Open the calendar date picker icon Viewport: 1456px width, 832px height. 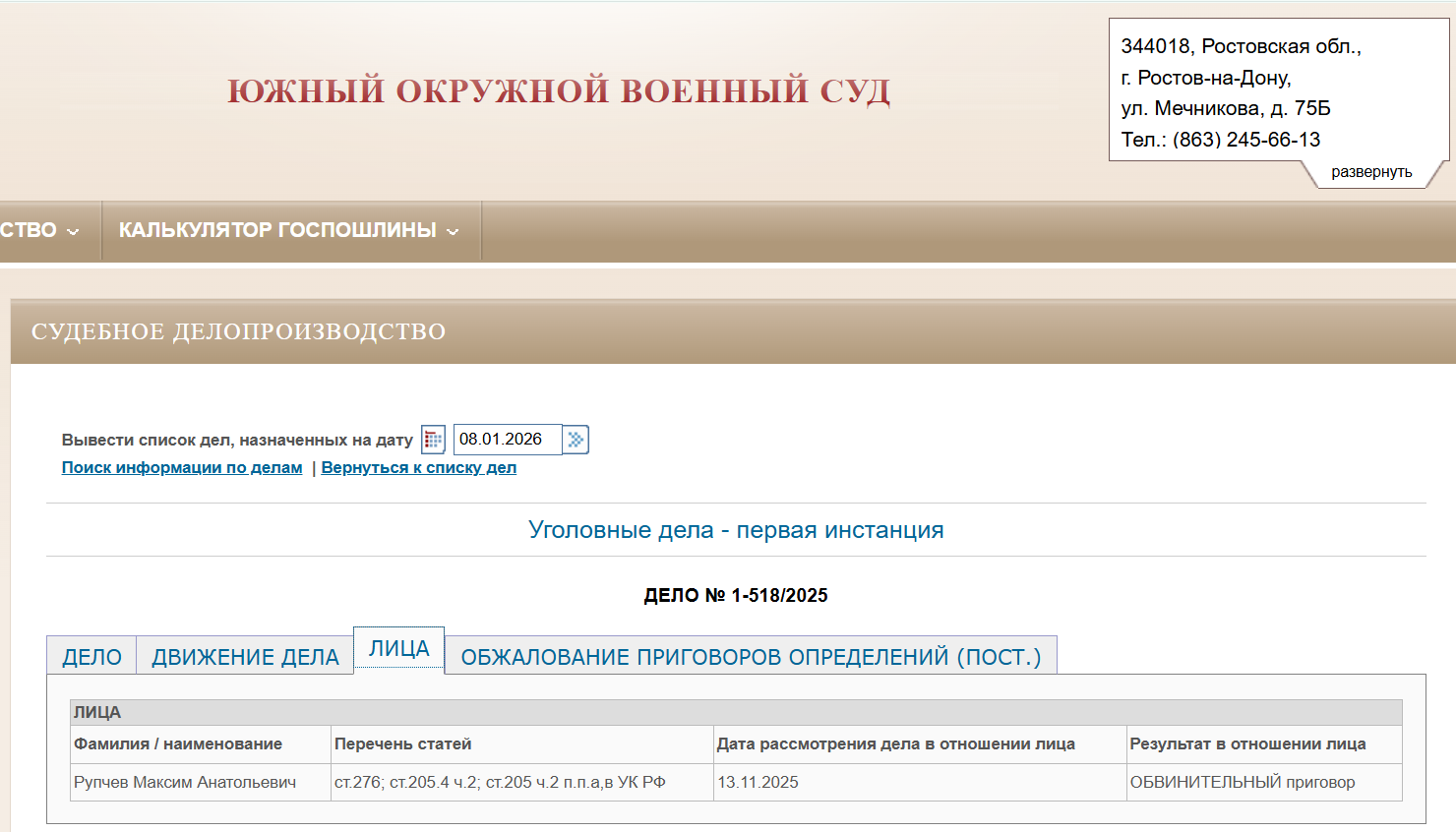pyautogui.click(x=433, y=440)
